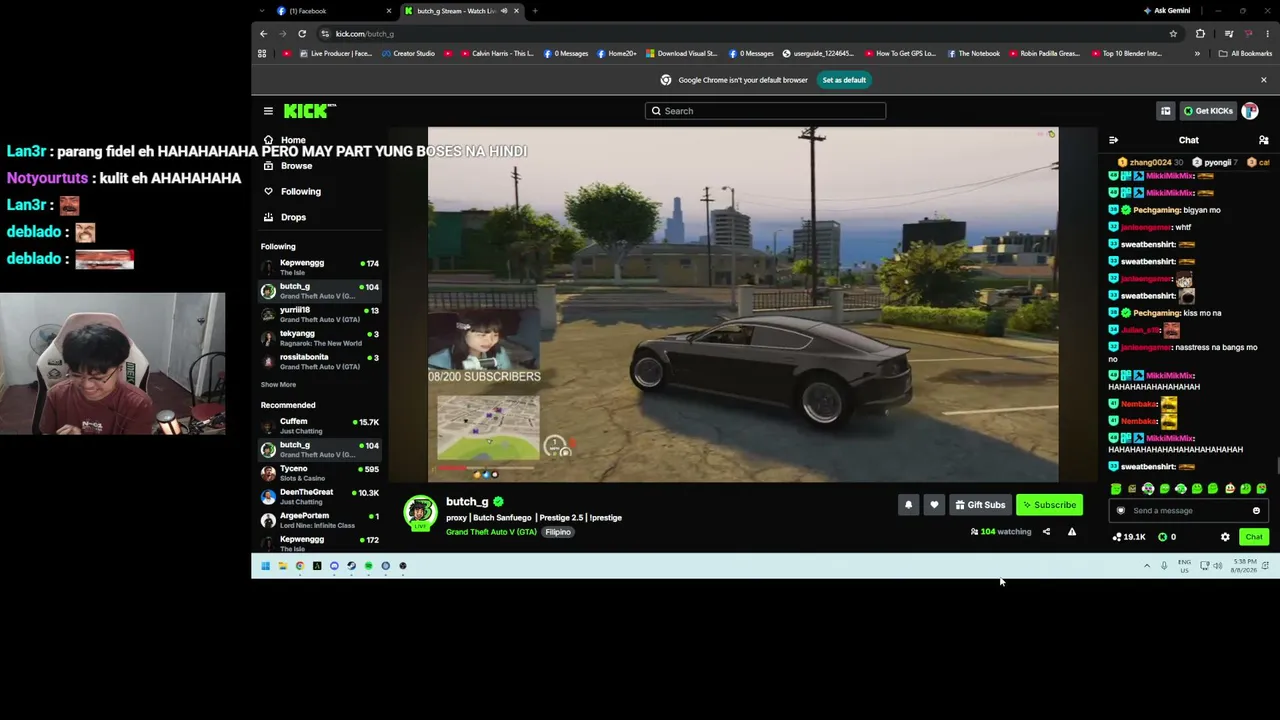Open a new browser tab
Screen dimensions: 1280x720
pos(535,11)
